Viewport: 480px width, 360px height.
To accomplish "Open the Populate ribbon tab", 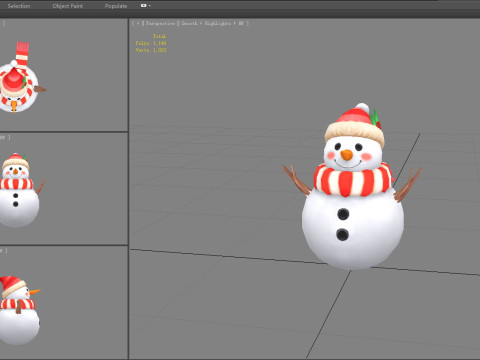I will pos(116,6).
